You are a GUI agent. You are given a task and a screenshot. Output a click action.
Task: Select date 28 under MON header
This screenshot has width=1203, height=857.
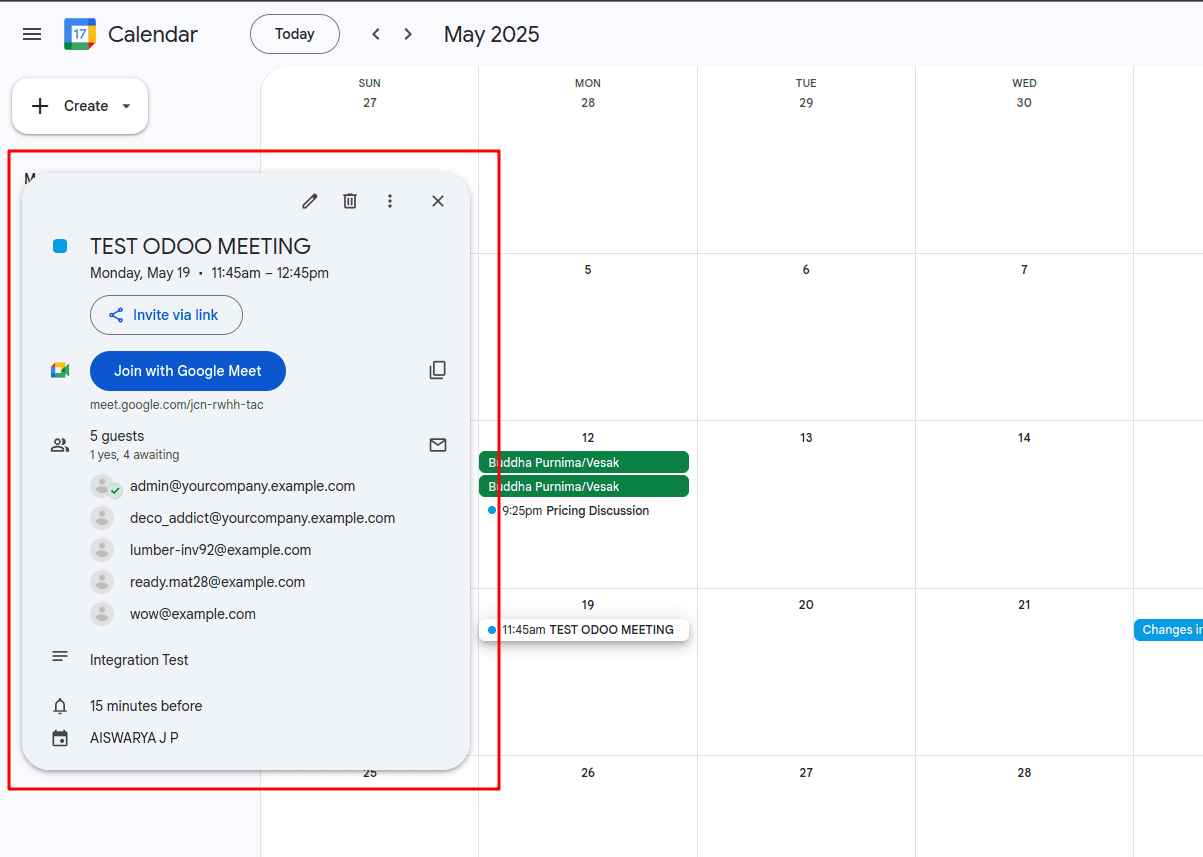click(x=588, y=103)
